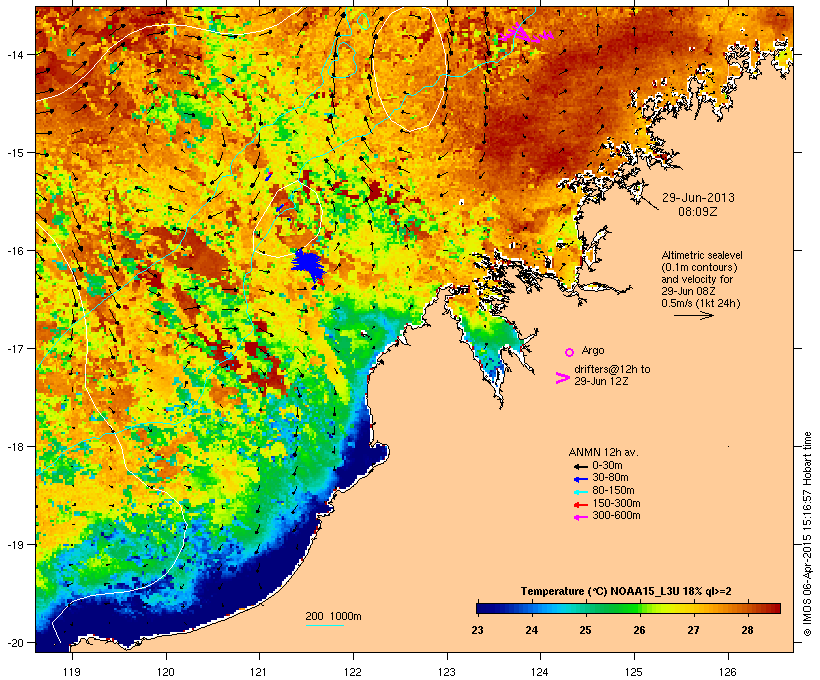Click the latitude axis label -18
Image resolution: width=820 pixels, height=680 pixels.
point(15,447)
